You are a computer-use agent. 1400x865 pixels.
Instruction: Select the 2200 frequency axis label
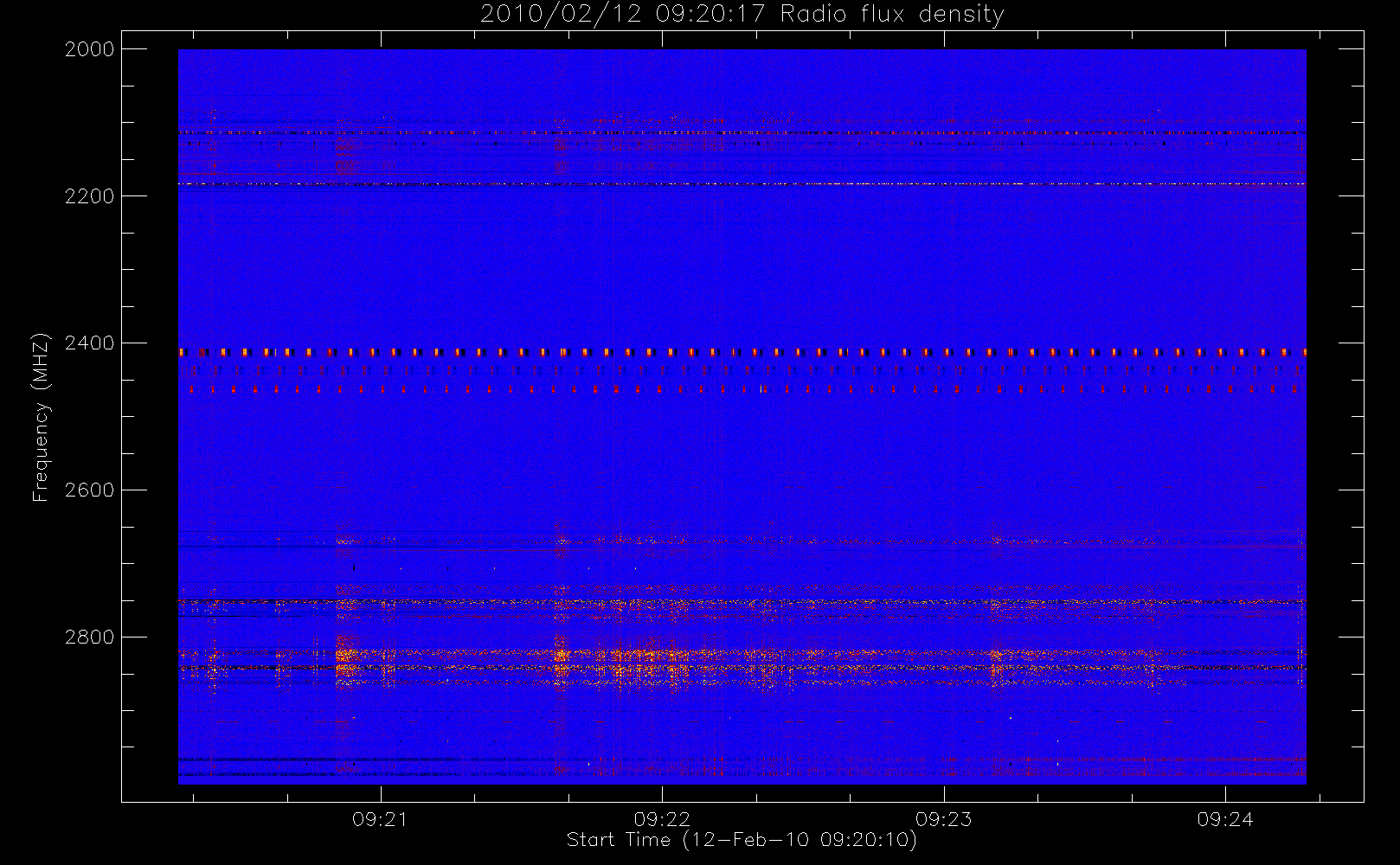pos(90,196)
